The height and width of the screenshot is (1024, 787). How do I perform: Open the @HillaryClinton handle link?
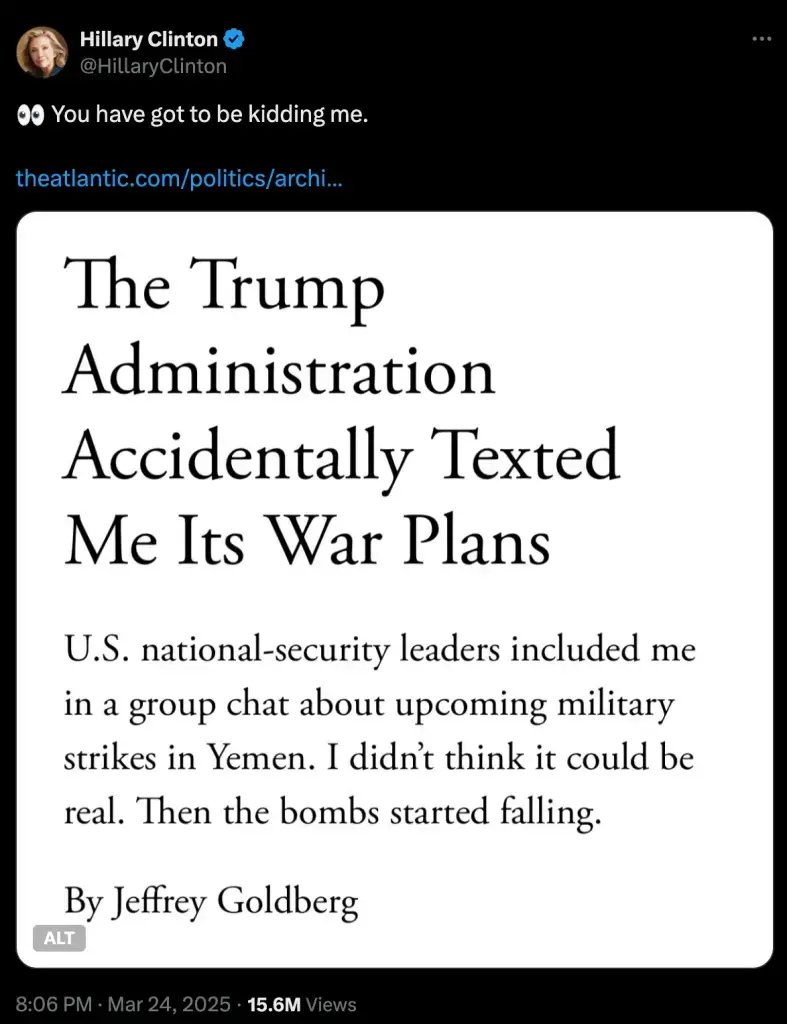pyautogui.click(x=153, y=66)
